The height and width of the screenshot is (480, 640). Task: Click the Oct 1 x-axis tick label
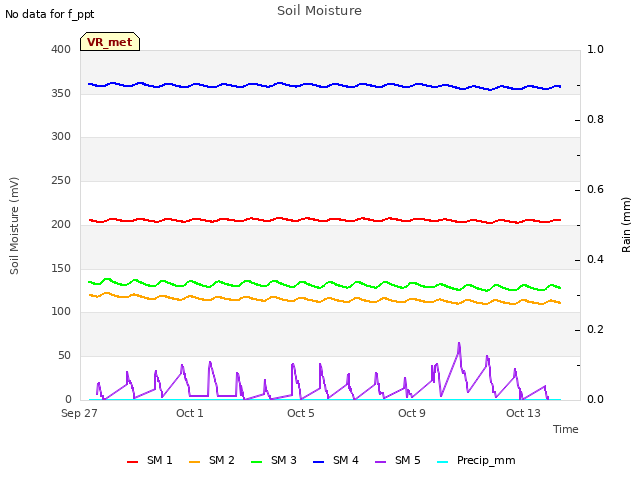[190, 413]
